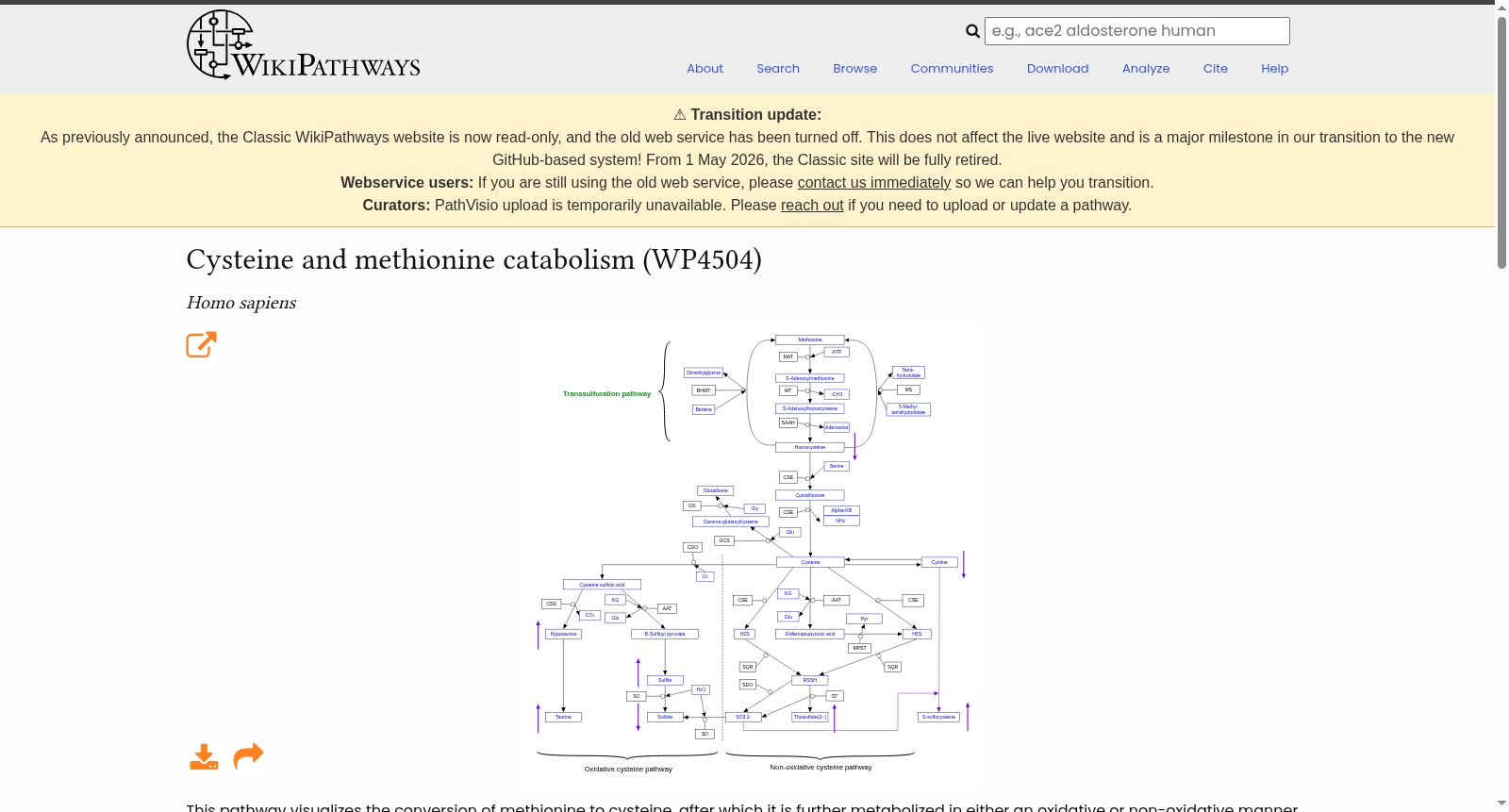
Task: Open the Cite menu item
Action: click(x=1216, y=69)
